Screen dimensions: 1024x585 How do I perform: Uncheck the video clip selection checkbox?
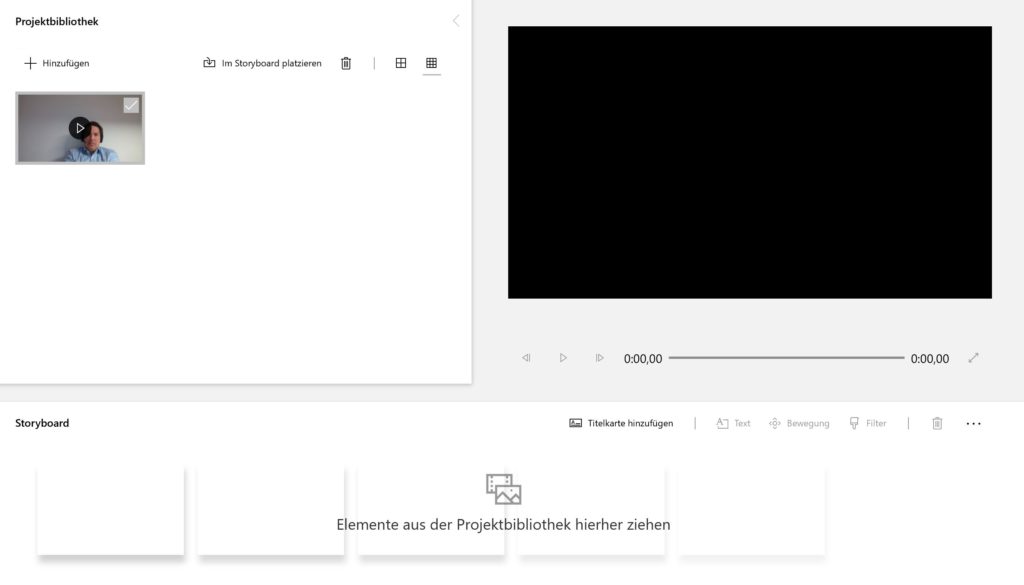click(x=131, y=105)
